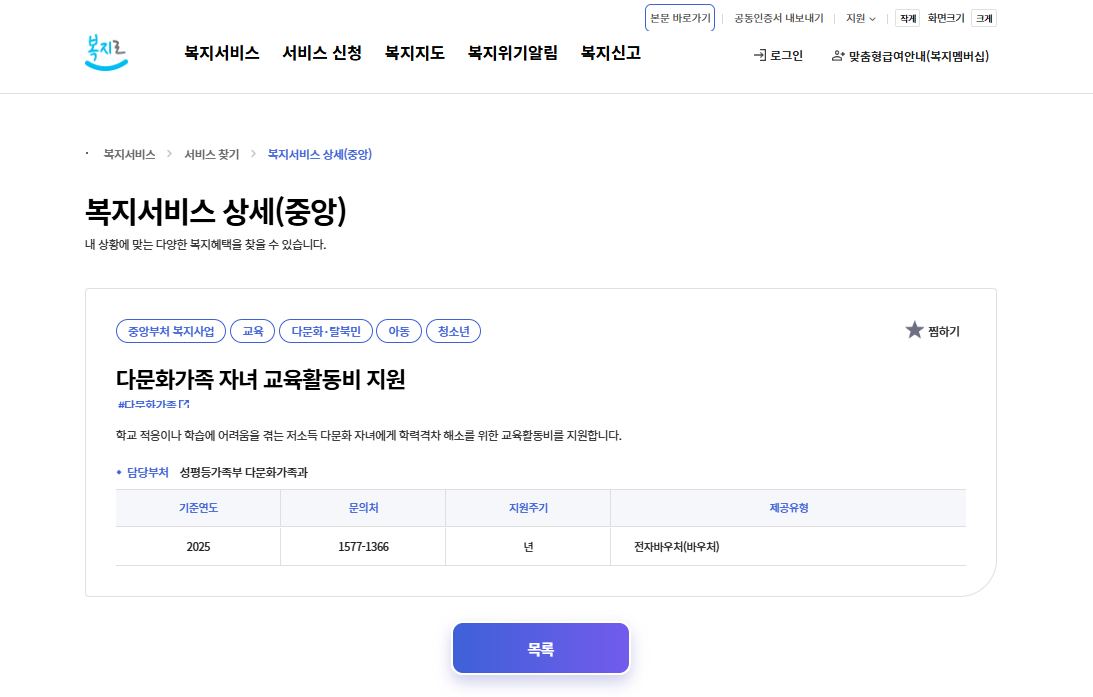Click the 목록 button at the bottom
1093x697 pixels.
click(x=541, y=647)
